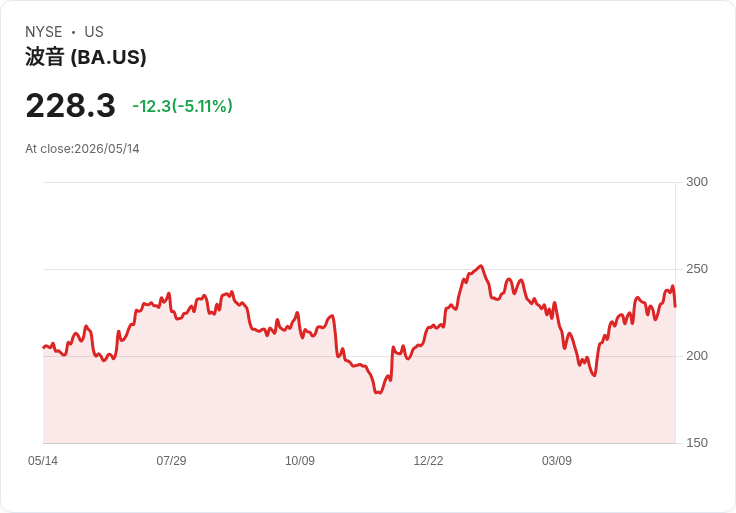Click the red line's starting point

[x=44, y=347]
